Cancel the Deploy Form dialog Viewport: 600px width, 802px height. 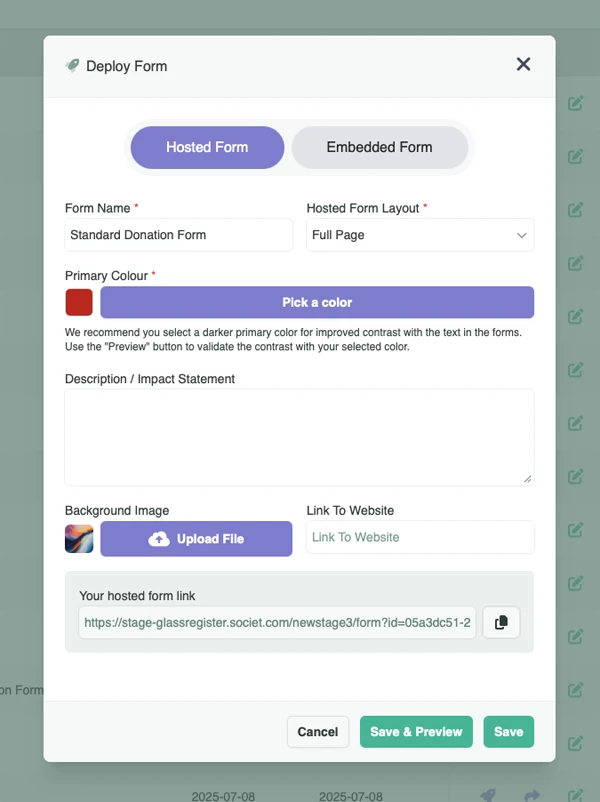[318, 732]
